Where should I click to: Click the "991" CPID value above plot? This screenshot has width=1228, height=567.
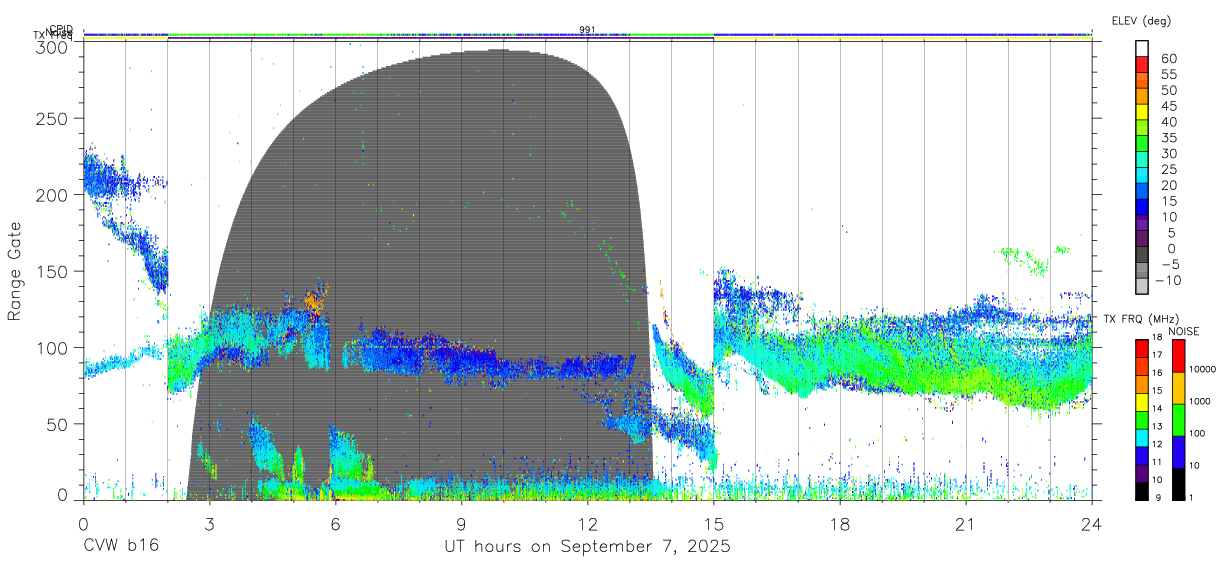pyautogui.click(x=587, y=30)
